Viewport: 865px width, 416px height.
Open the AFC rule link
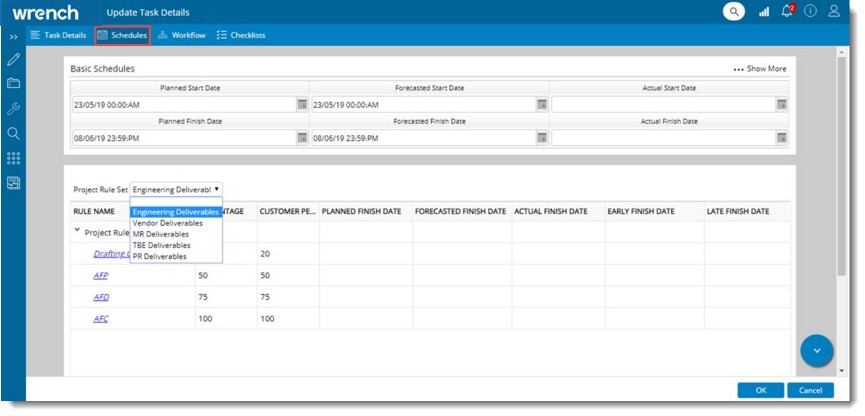click(101, 319)
